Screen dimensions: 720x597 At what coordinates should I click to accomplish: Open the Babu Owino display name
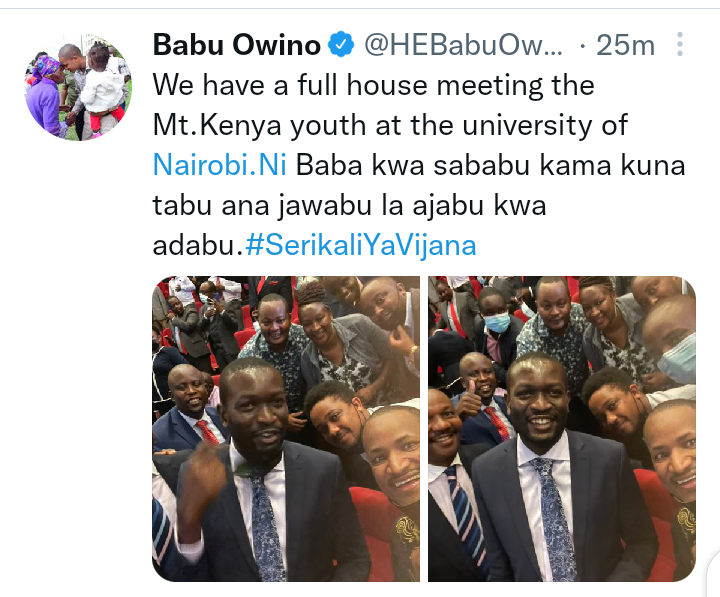(237, 45)
